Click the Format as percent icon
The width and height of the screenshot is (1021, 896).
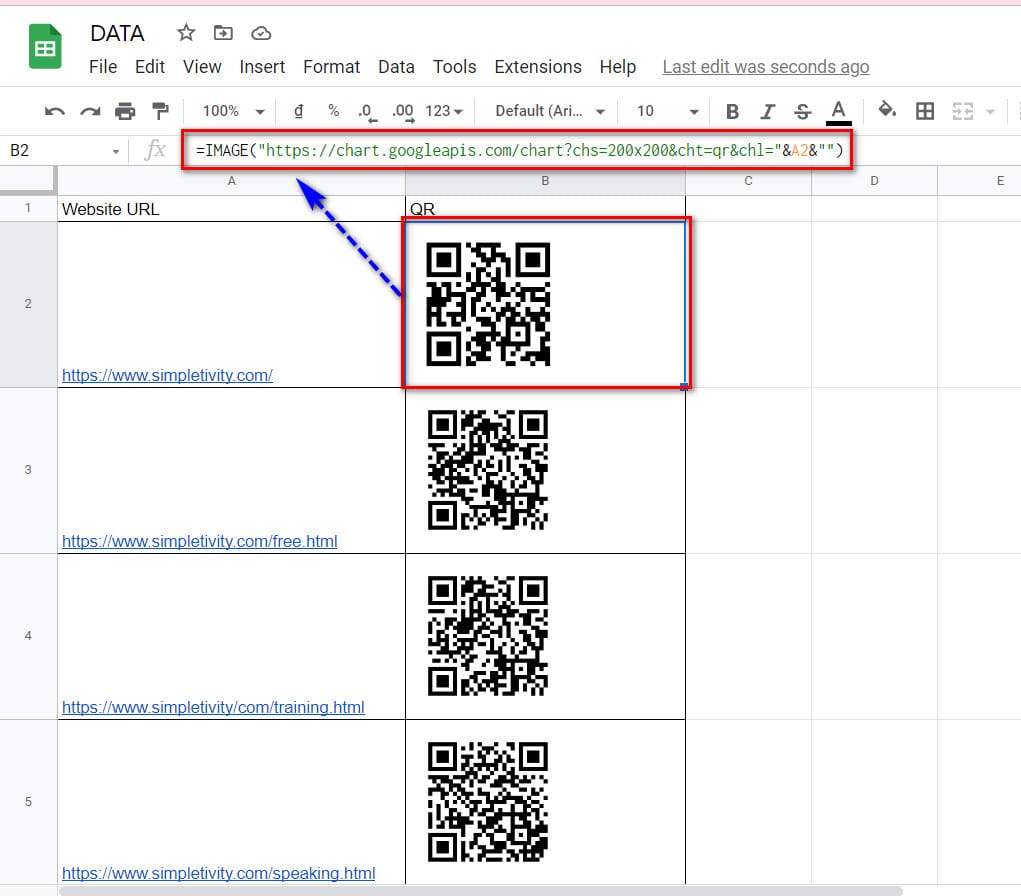click(333, 111)
